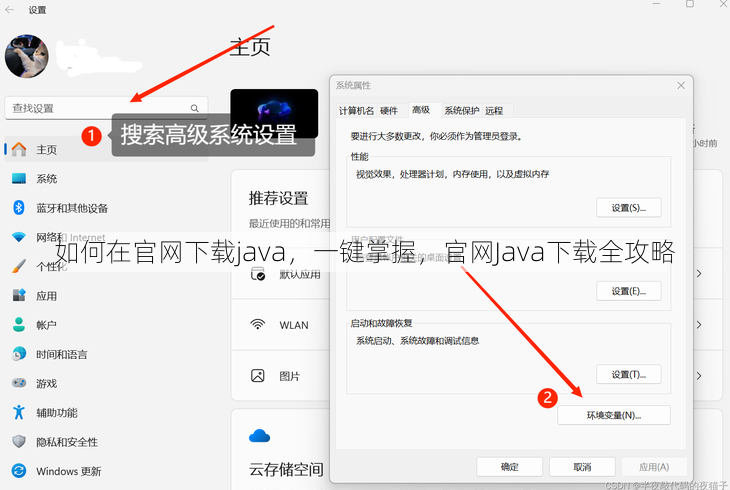Confirm with 确定 button

pyautogui.click(x=510, y=467)
